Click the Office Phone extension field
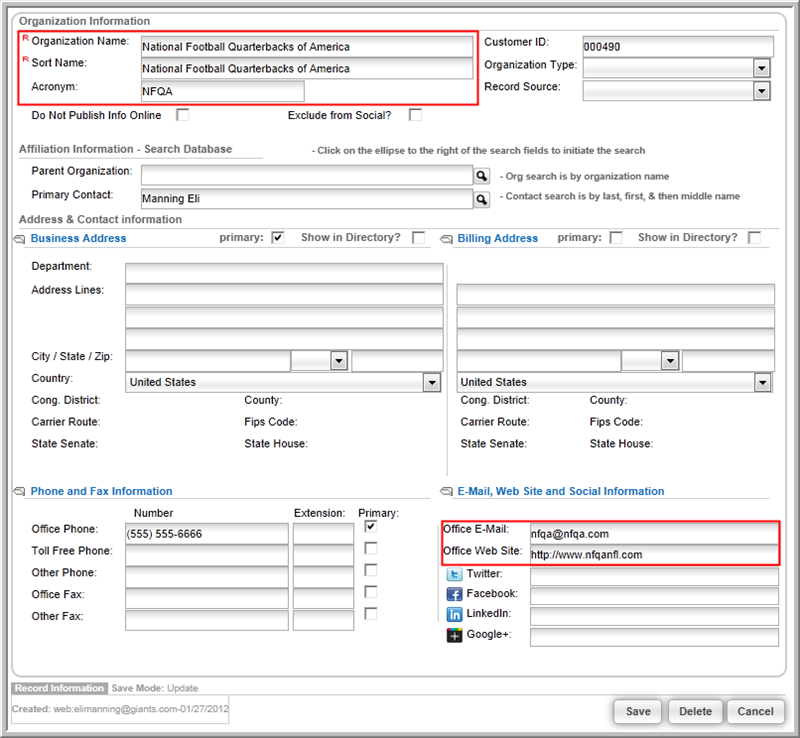Image resolution: width=800 pixels, height=738 pixels. click(323, 534)
